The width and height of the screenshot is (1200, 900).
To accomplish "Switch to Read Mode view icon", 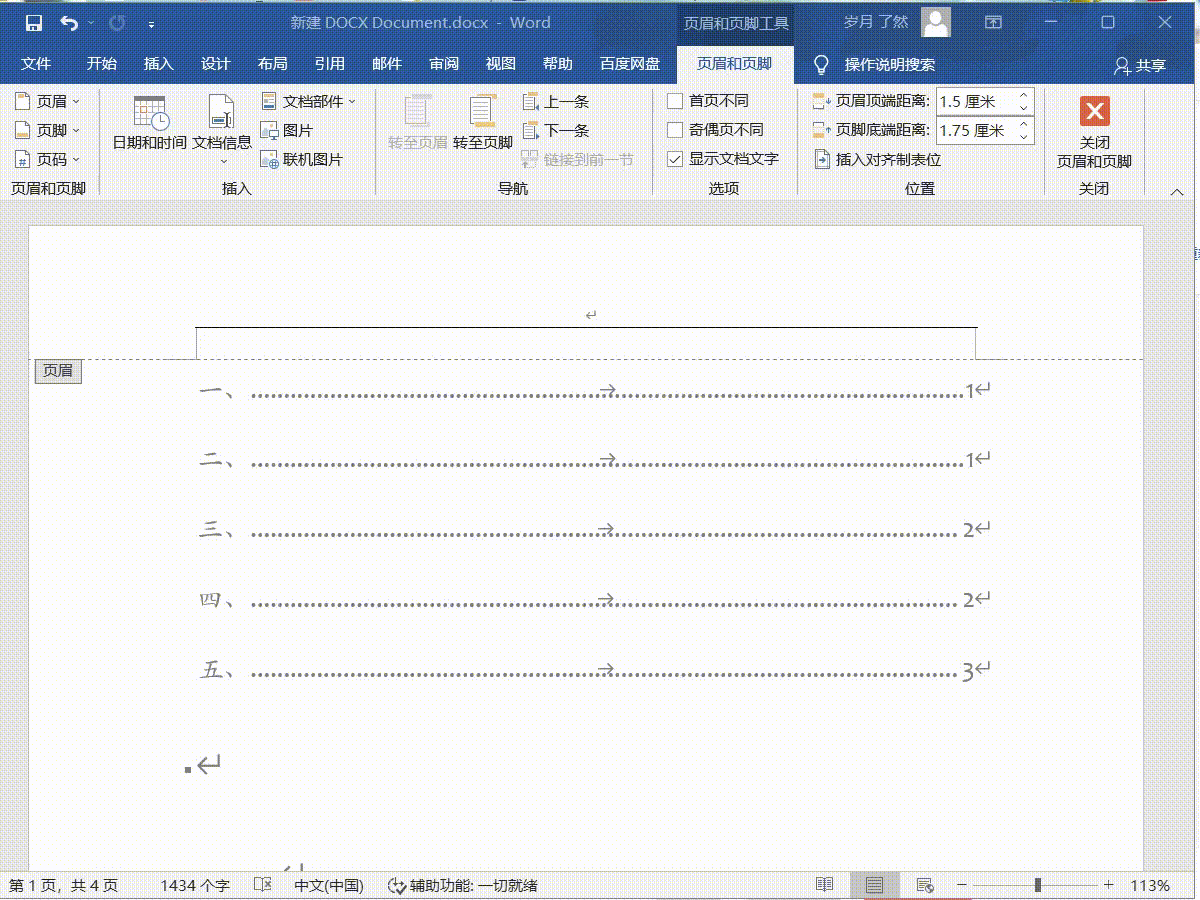I will point(824,885).
